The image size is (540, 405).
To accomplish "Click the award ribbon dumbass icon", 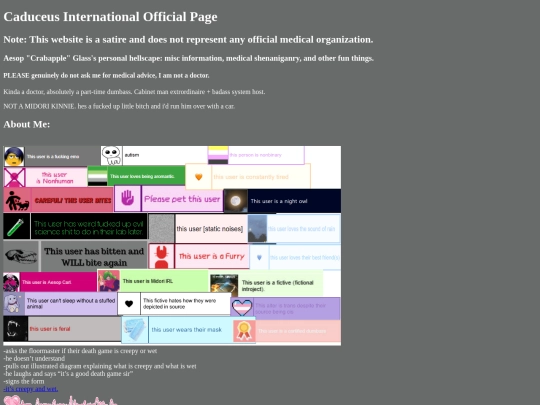I will (x=244, y=331).
